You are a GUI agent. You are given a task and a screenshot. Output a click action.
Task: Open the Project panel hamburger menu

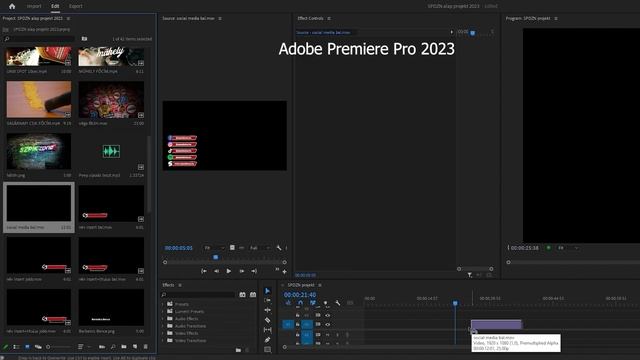tap(68, 18)
